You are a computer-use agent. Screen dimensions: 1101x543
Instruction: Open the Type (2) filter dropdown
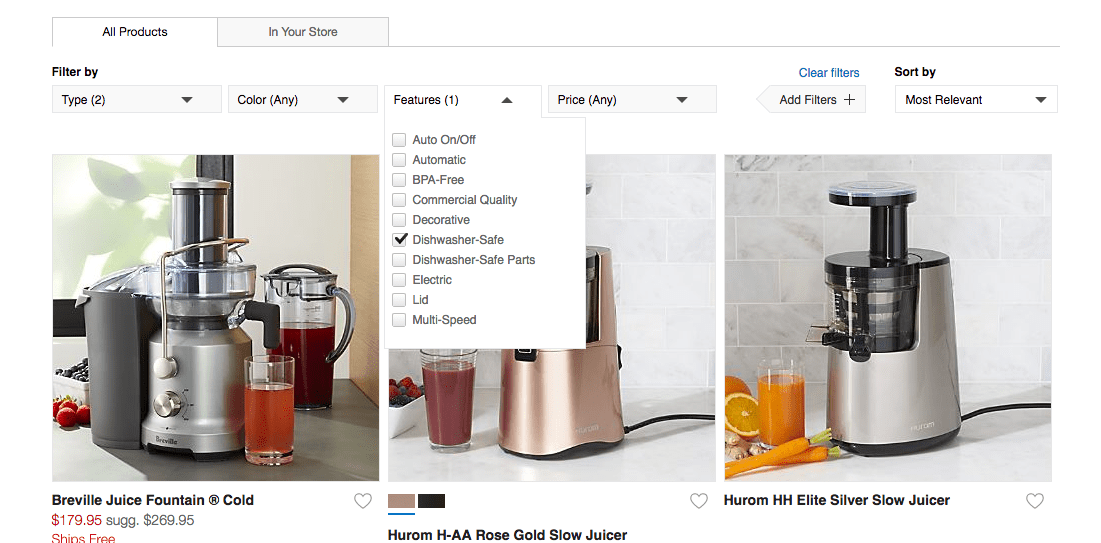coord(137,100)
